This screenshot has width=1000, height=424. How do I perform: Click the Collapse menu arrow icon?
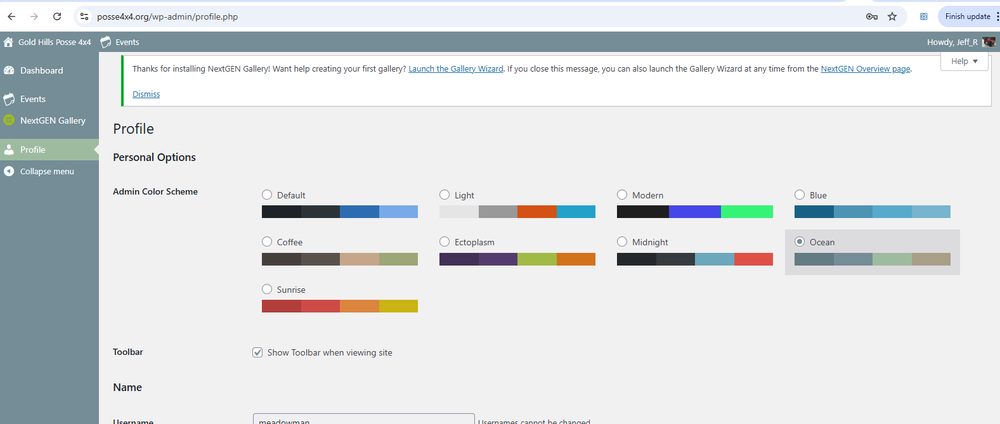pos(9,172)
